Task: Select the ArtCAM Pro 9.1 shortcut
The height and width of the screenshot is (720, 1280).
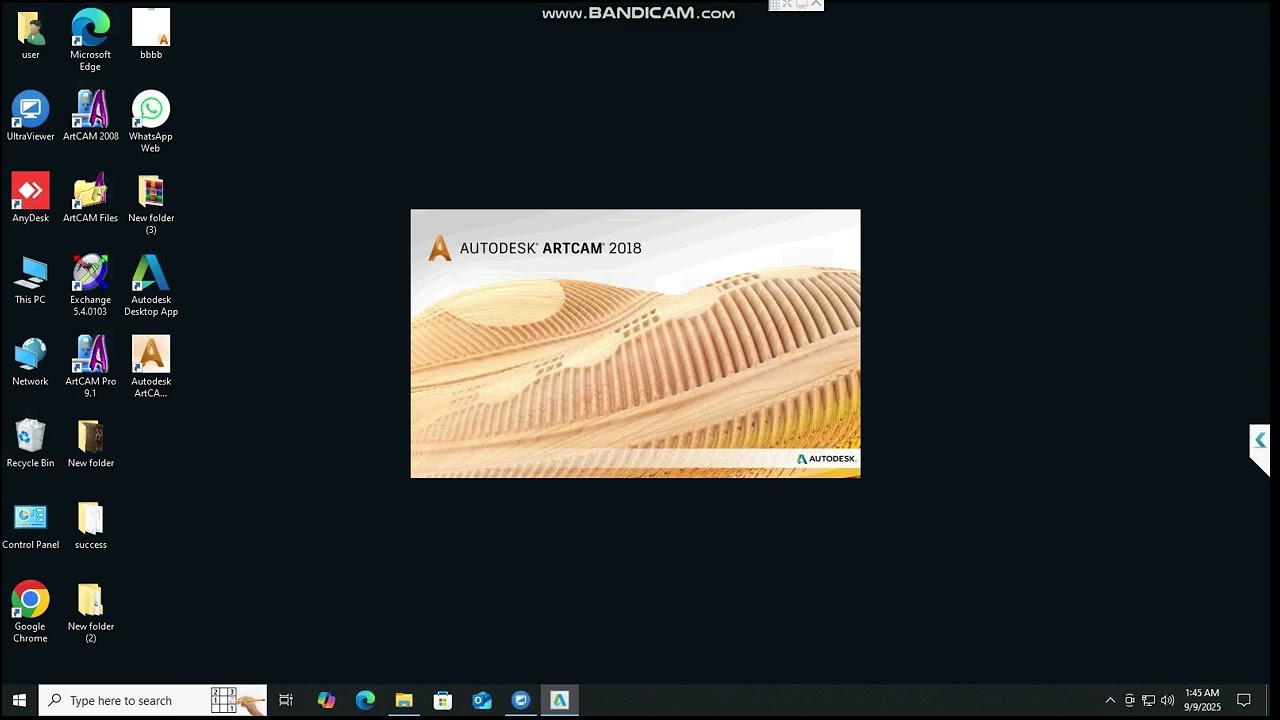Action: (90, 368)
